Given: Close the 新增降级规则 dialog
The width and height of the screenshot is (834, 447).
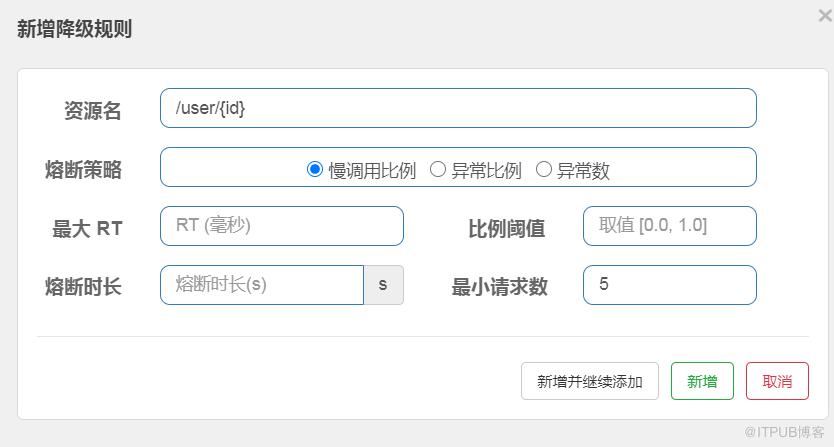Looking at the screenshot, I should pyautogui.click(x=825, y=16).
